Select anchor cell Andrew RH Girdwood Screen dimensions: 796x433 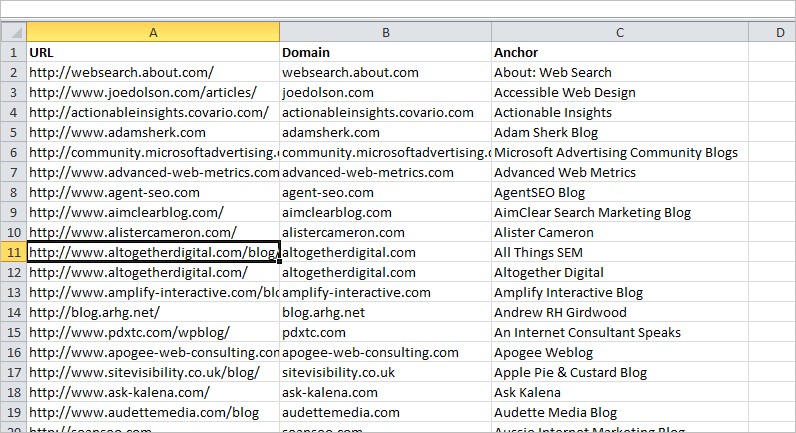(x=620, y=312)
